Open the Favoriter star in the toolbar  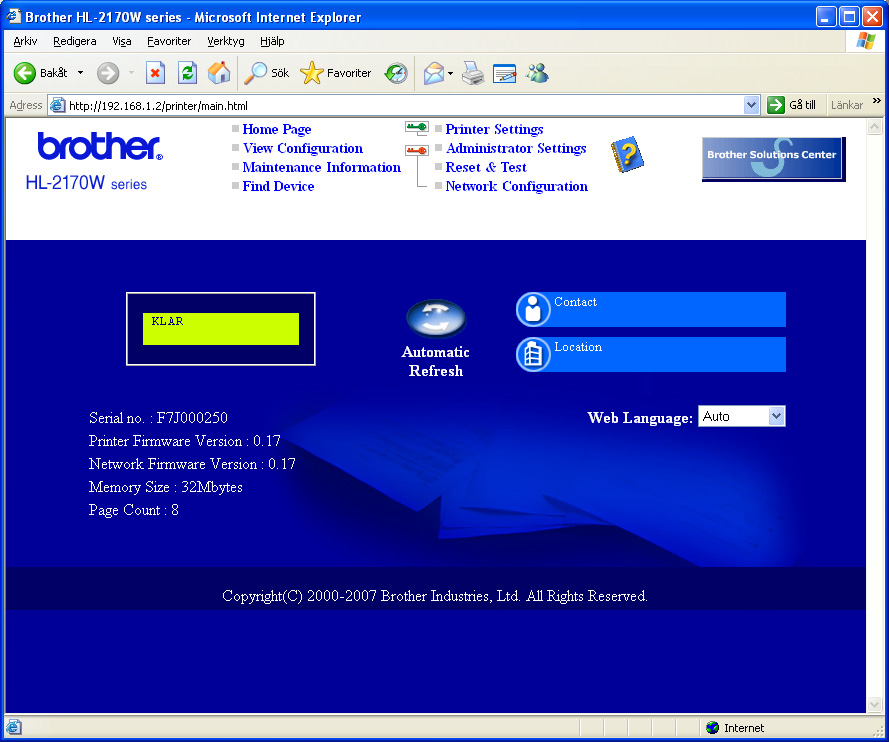point(335,73)
